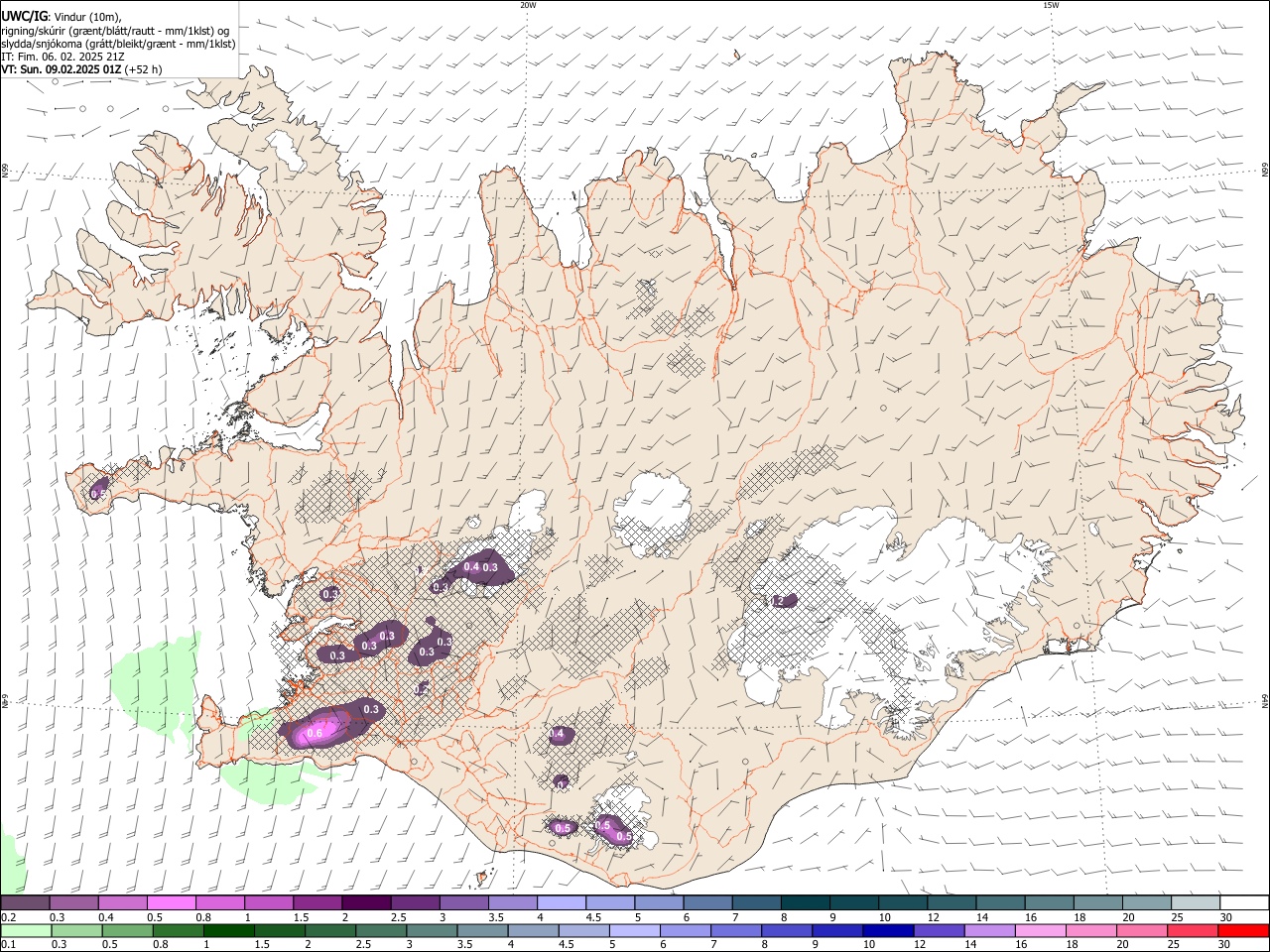
Task: Click the pale green 0.1 swatch in lower legend row
Action: (x=27, y=931)
